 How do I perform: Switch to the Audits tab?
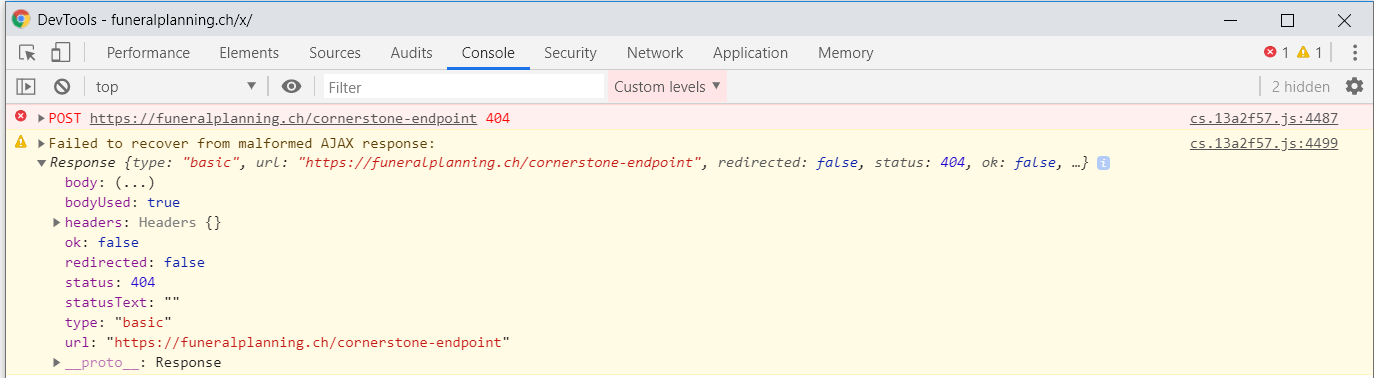[412, 53]
